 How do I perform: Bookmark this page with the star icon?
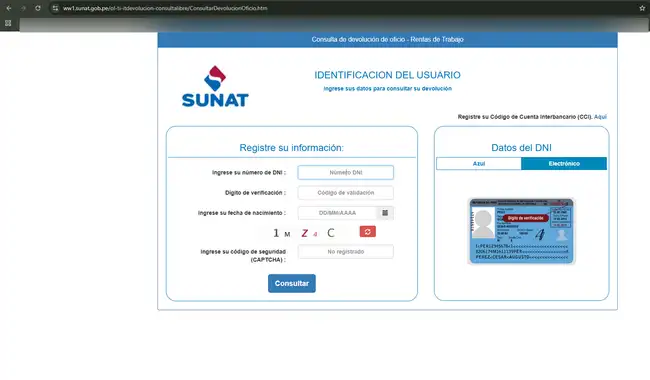tap(642, 8)
